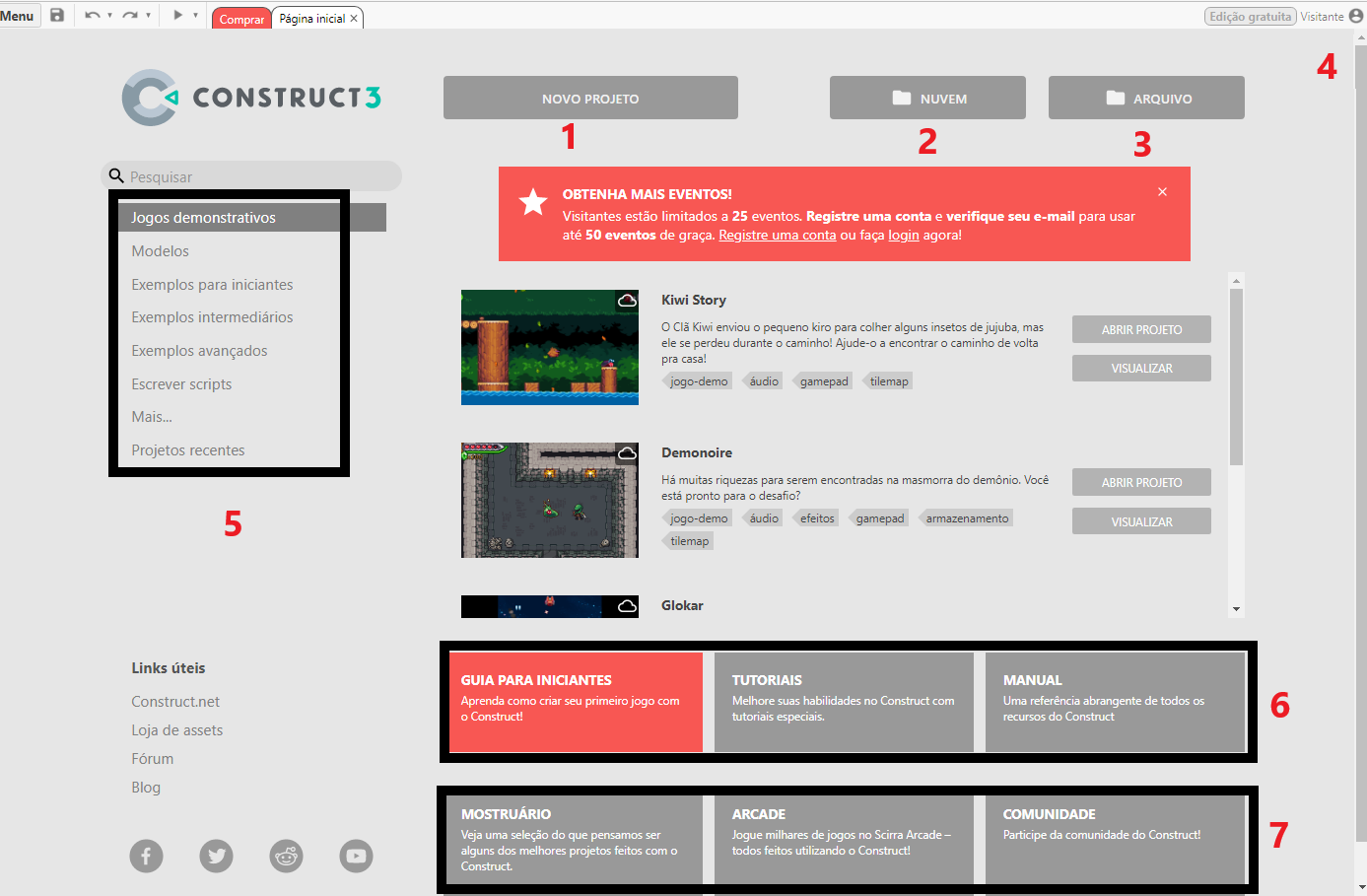Open the MOSTRUÁRIO card
Image resolution: width=1367 pixels, height=896 pixels.
point(573,840)
